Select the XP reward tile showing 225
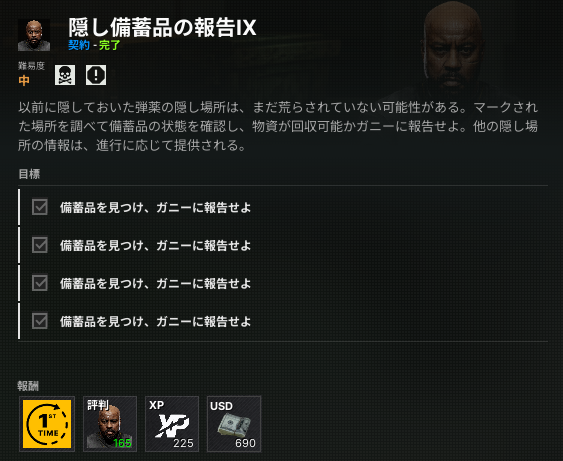The image size is (563, 461). [x=172, y=424]
